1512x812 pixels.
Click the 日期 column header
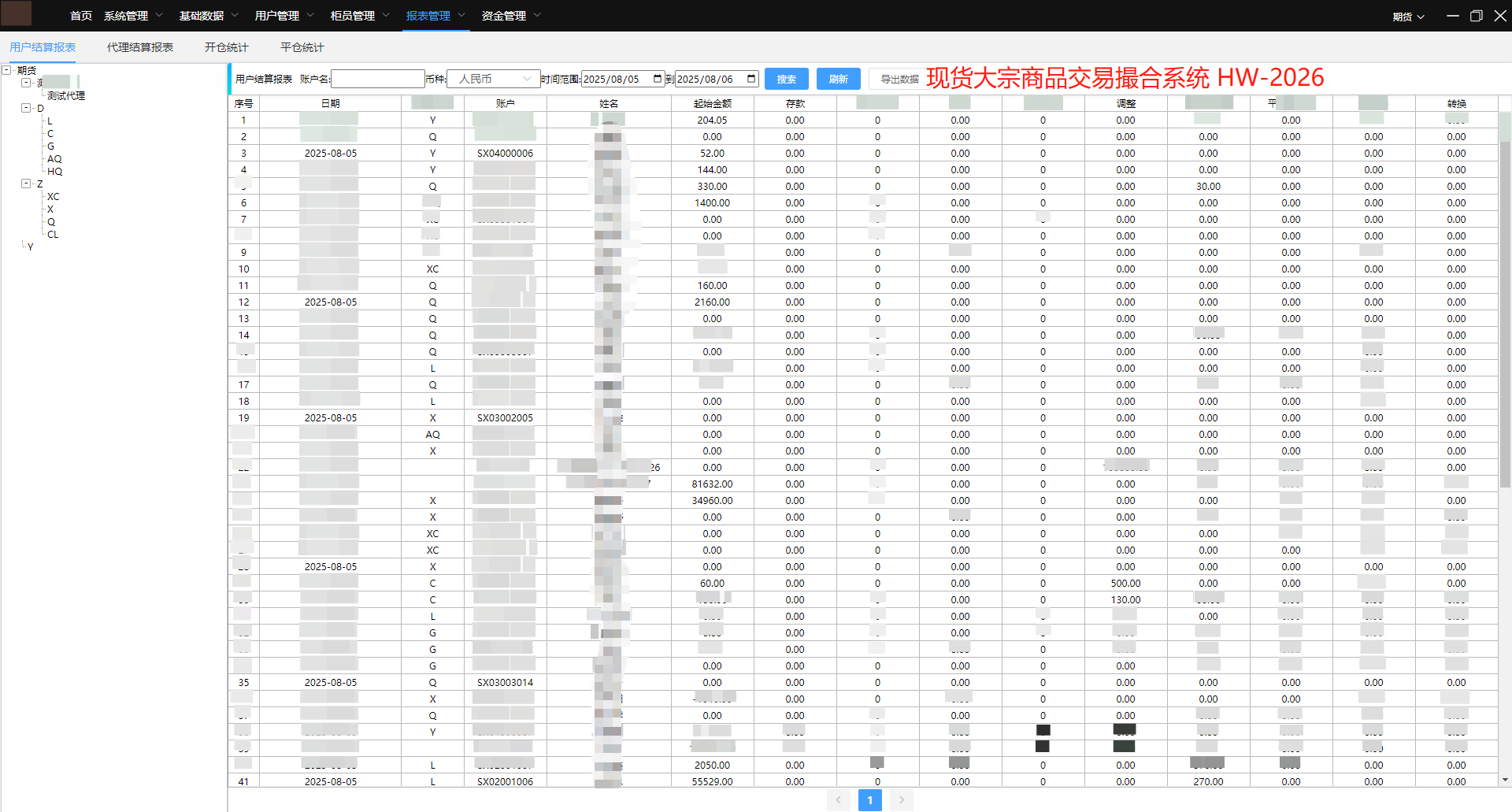[331, 103]
